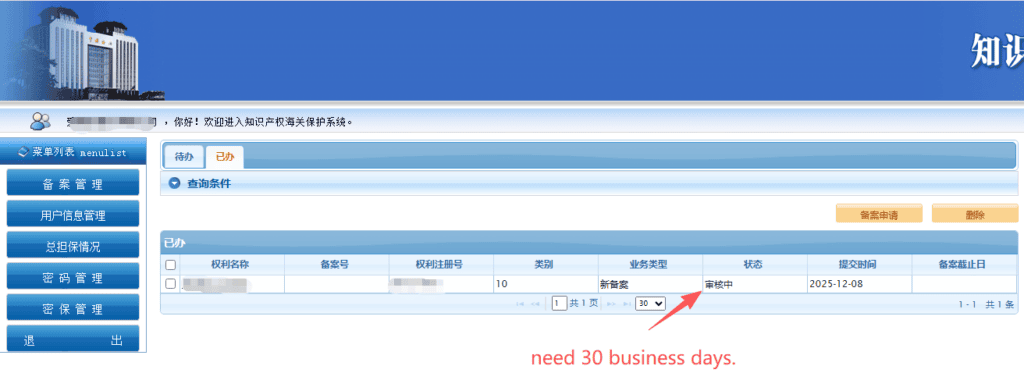Select the 审核中 status cell
The width and height of the screenshot is (1024, 373).
tap(756, 284)
